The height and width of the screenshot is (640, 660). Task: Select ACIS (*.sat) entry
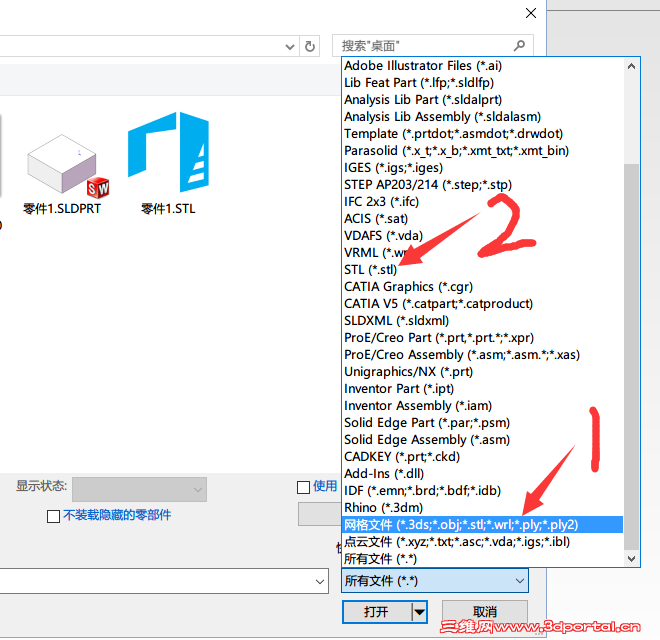(482, 219)
